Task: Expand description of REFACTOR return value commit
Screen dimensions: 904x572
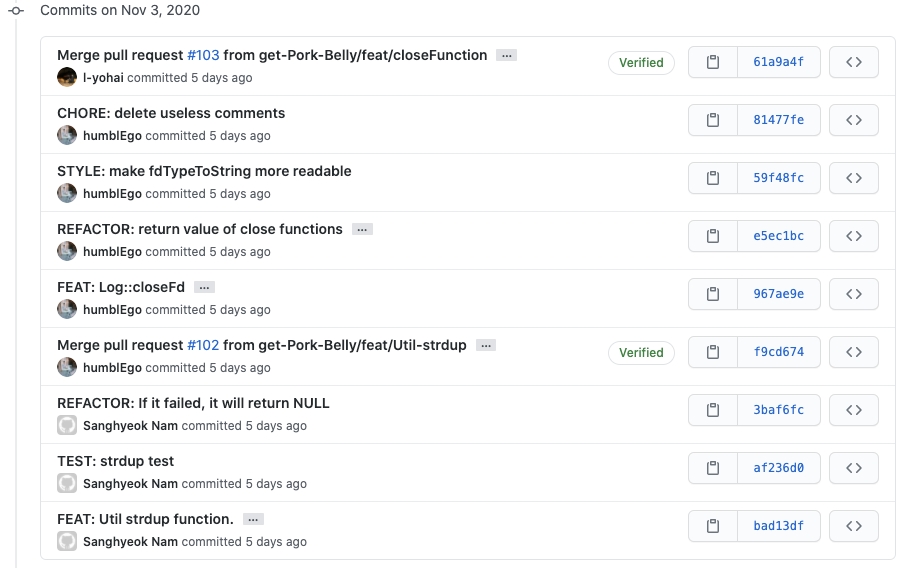Action: click(362, 230)
